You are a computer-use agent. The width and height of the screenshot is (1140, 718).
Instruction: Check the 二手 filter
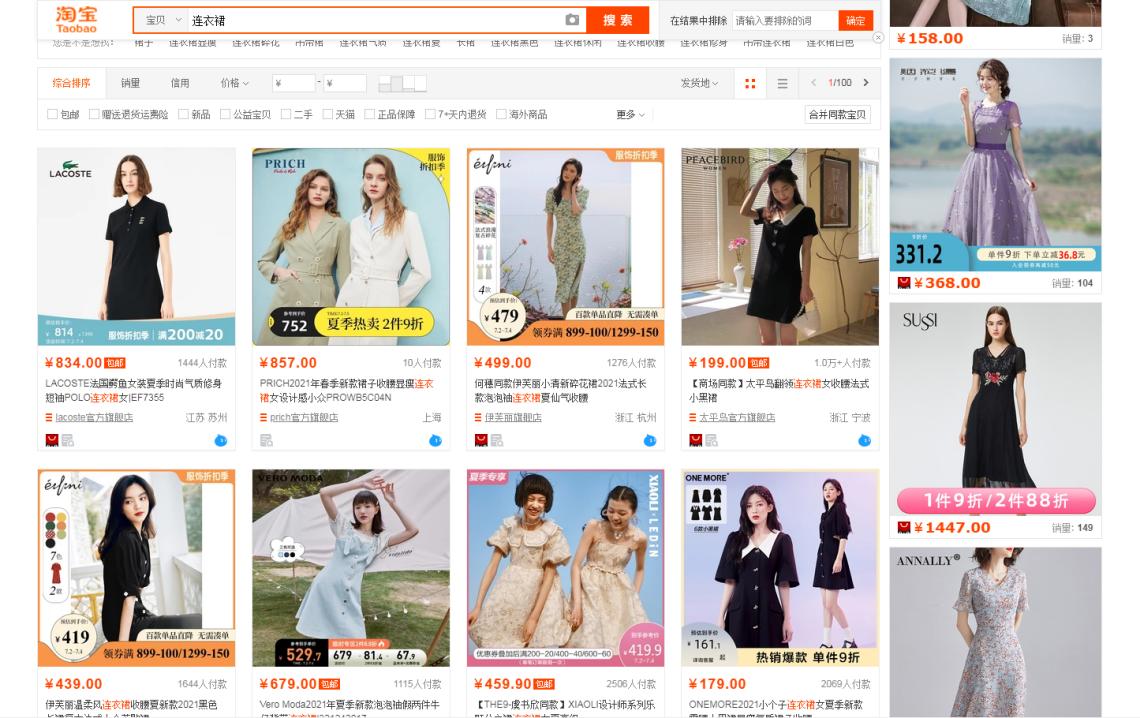click(x=286, y=114)
